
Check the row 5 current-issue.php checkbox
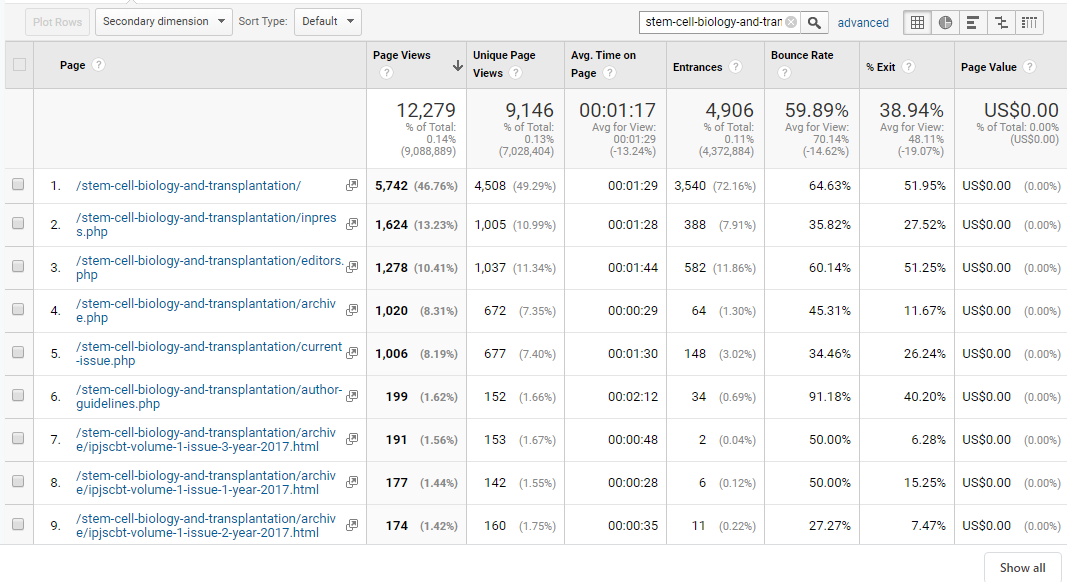pos(18,353)
